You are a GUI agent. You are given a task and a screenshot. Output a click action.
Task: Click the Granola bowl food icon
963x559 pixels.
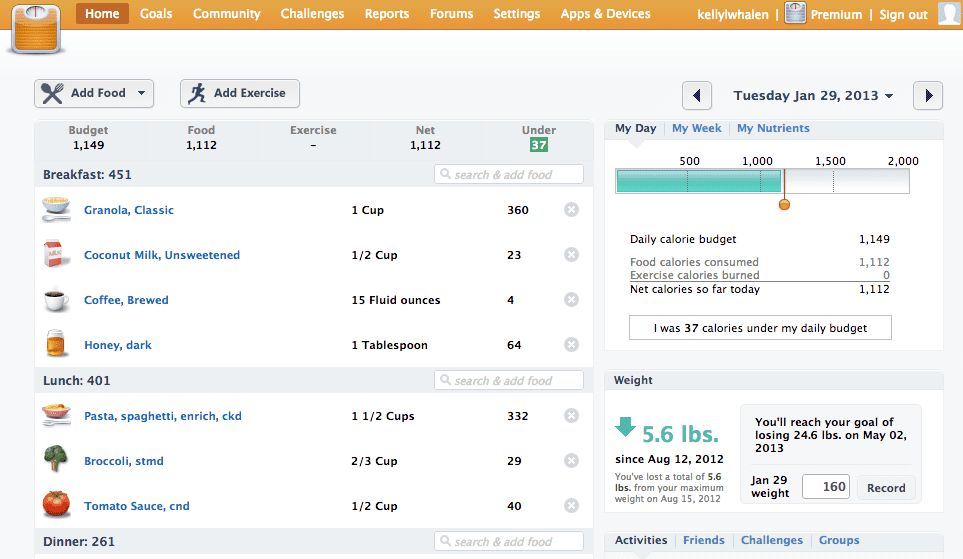[x=56, y=210]
